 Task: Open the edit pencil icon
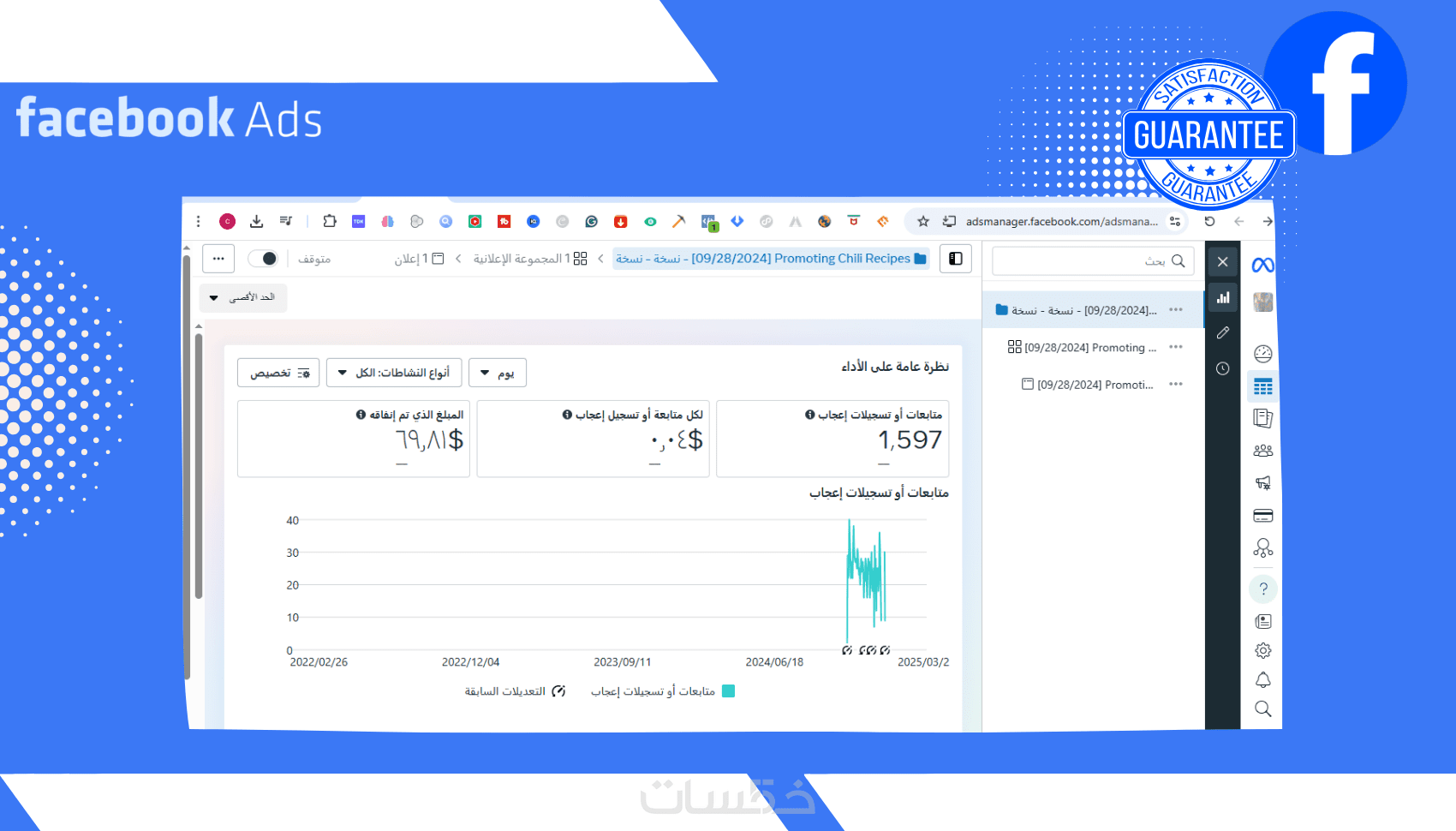coord(1223,332)
